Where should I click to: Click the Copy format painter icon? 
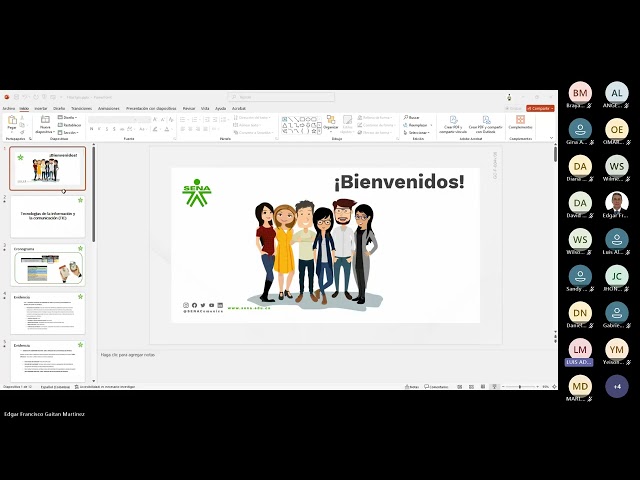point(22,132)
